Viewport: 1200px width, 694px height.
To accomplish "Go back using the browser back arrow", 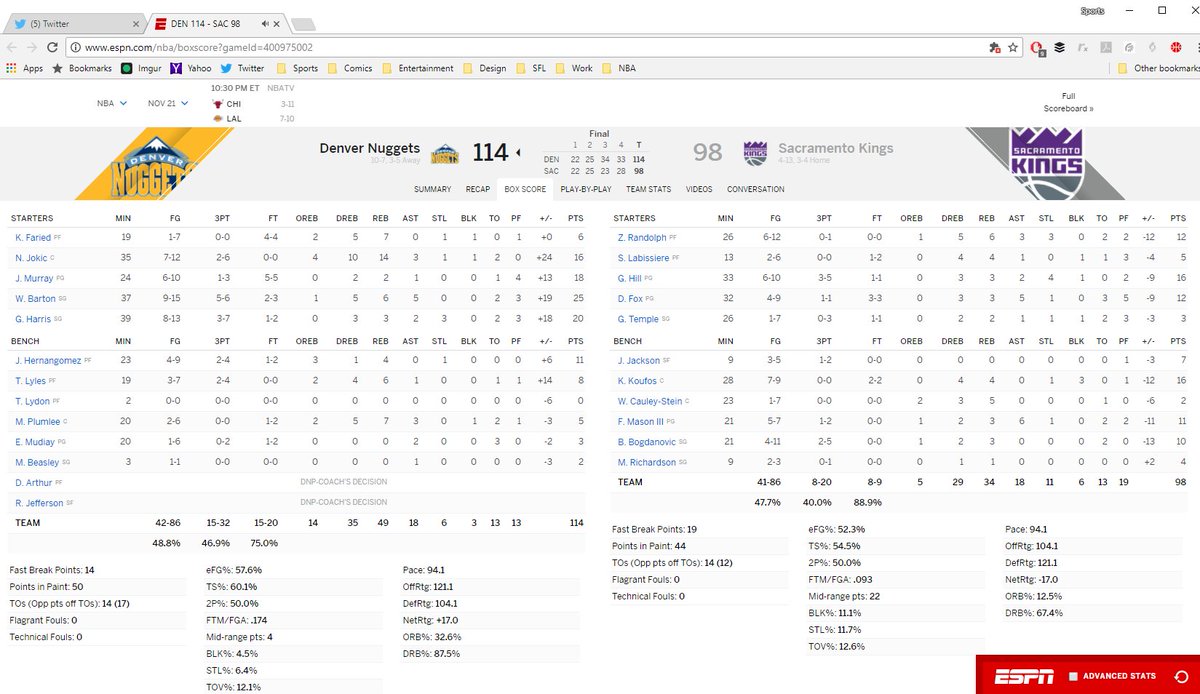I will click(x=12, y=47).
